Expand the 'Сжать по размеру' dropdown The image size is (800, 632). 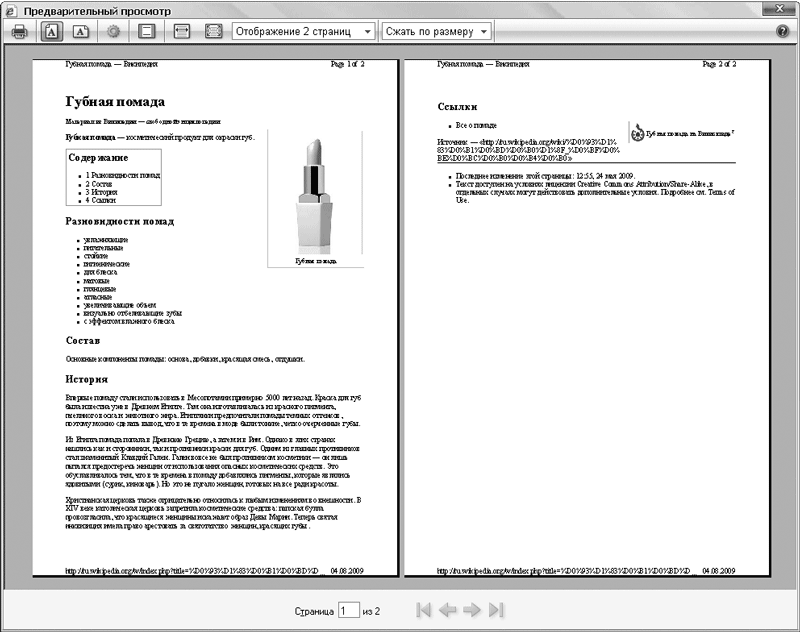click(437, 32)
